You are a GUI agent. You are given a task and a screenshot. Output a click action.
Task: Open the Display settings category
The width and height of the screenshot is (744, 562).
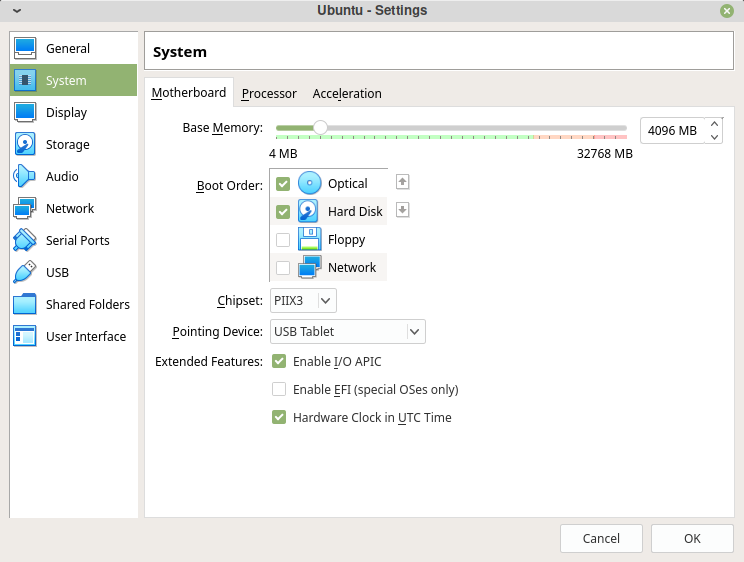74,112
